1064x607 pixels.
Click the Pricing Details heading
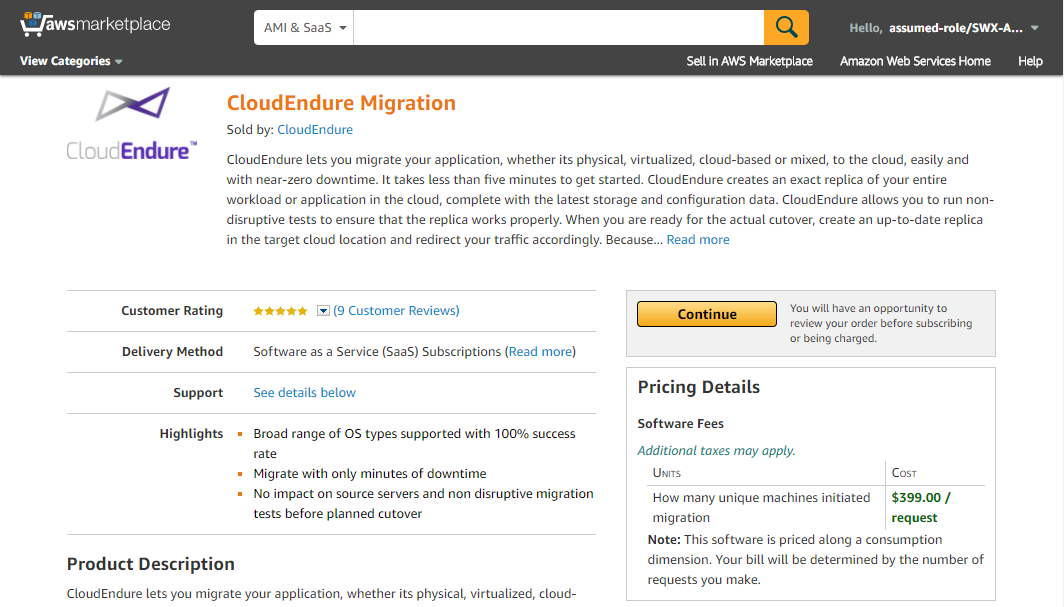click(698, 387)
